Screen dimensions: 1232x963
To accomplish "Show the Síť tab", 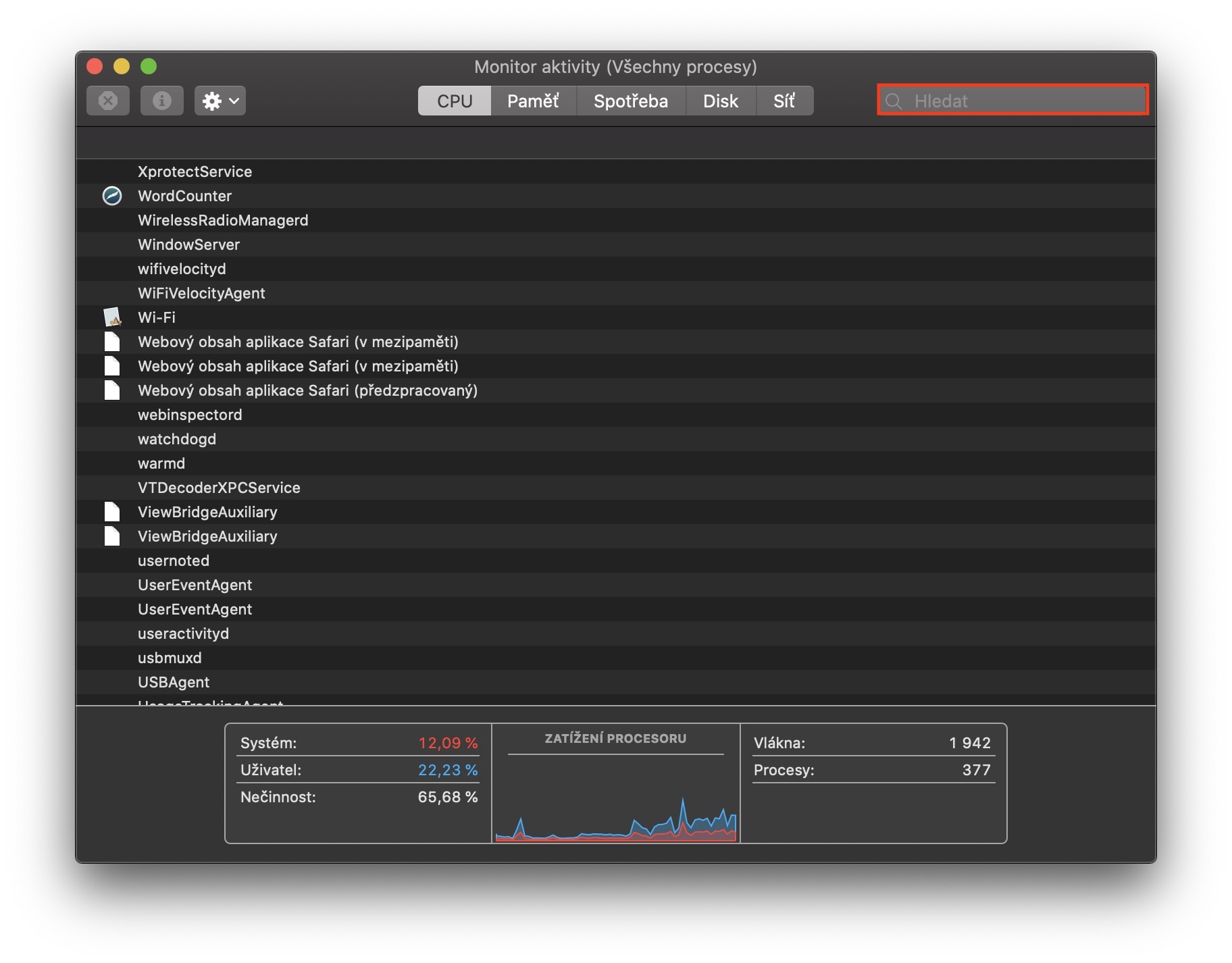I will coord(784,101).
